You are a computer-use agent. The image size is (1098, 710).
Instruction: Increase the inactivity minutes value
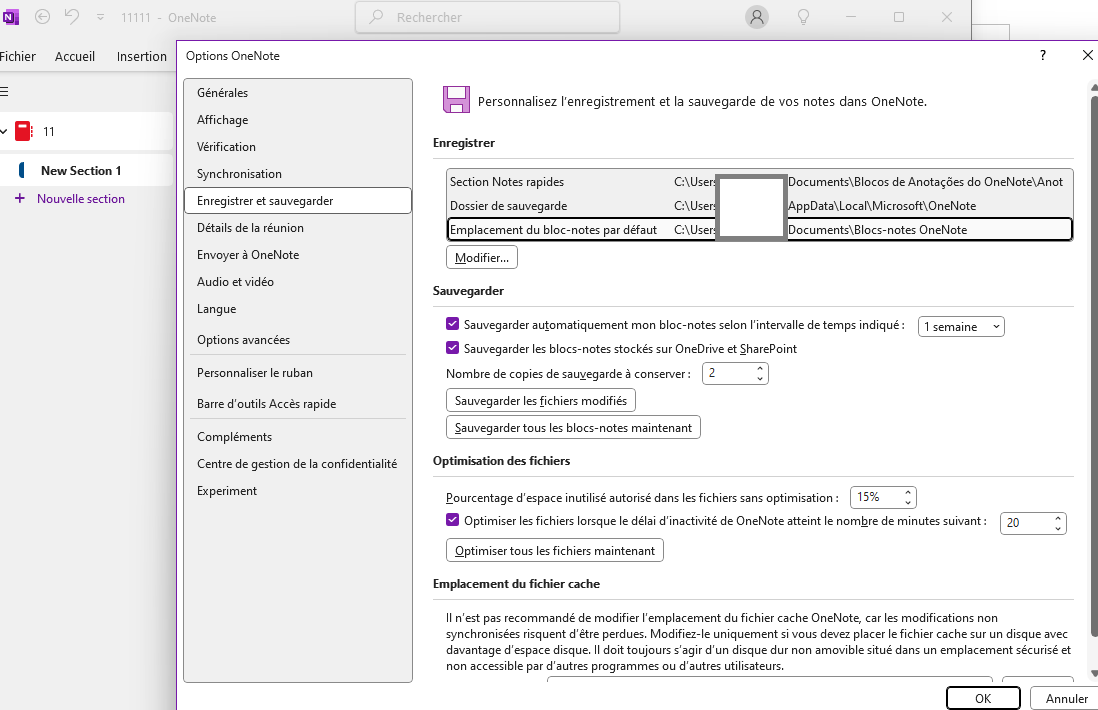[x=1057, y=518]
